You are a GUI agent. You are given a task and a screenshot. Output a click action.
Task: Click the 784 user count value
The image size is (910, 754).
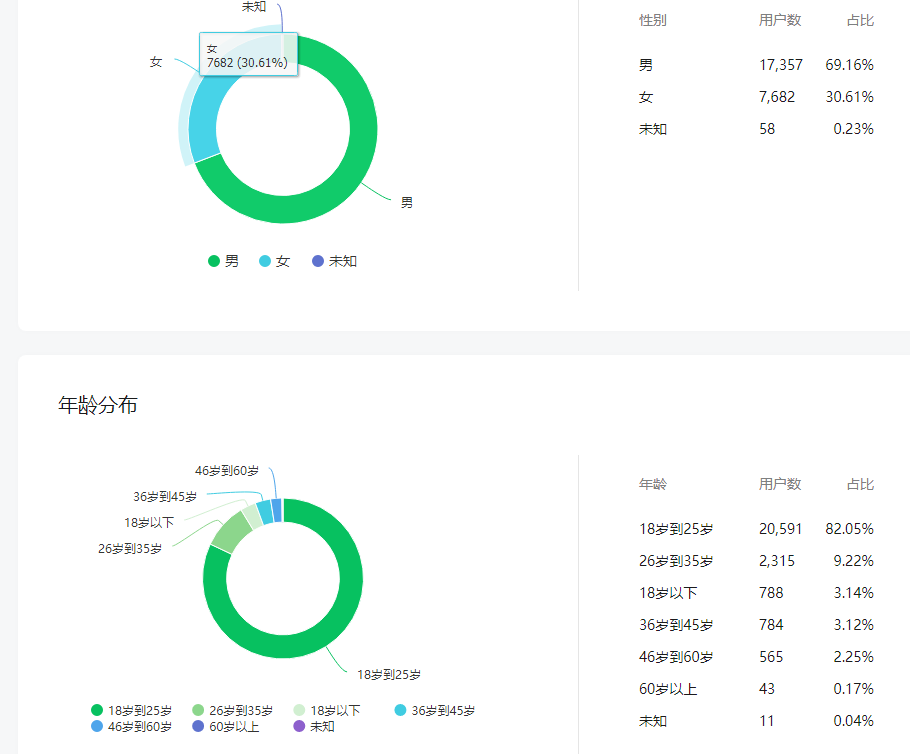771,625
